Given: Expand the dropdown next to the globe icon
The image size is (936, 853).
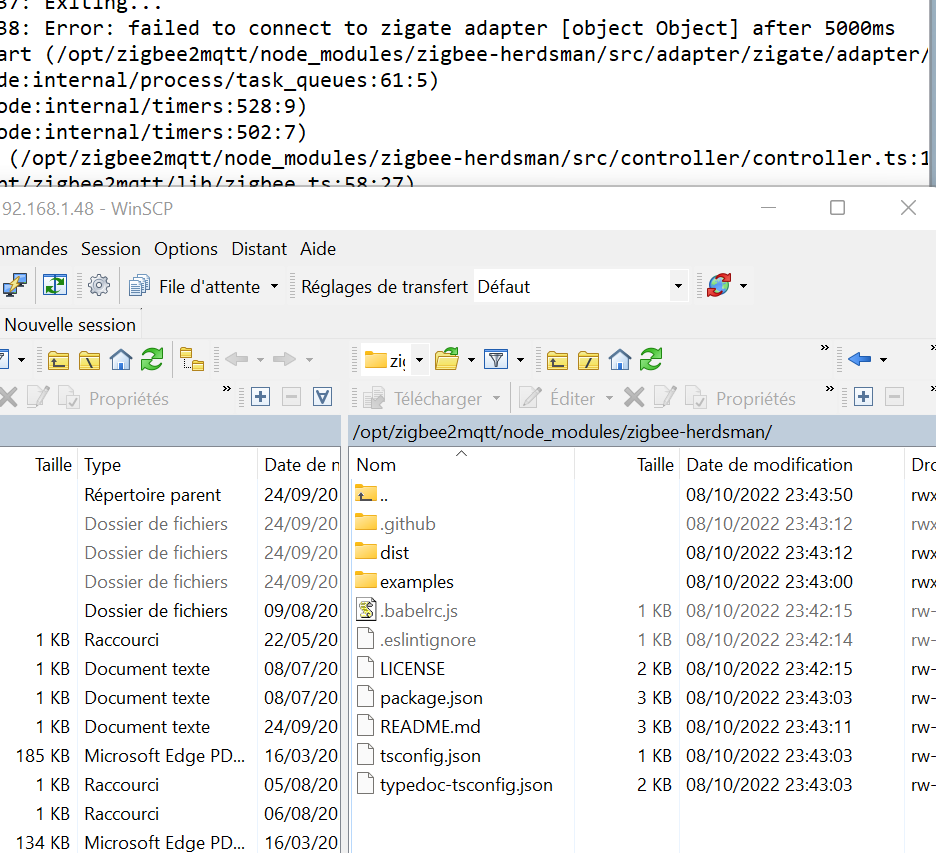Looking at the screenshot, I should click(x=743, y=286).
